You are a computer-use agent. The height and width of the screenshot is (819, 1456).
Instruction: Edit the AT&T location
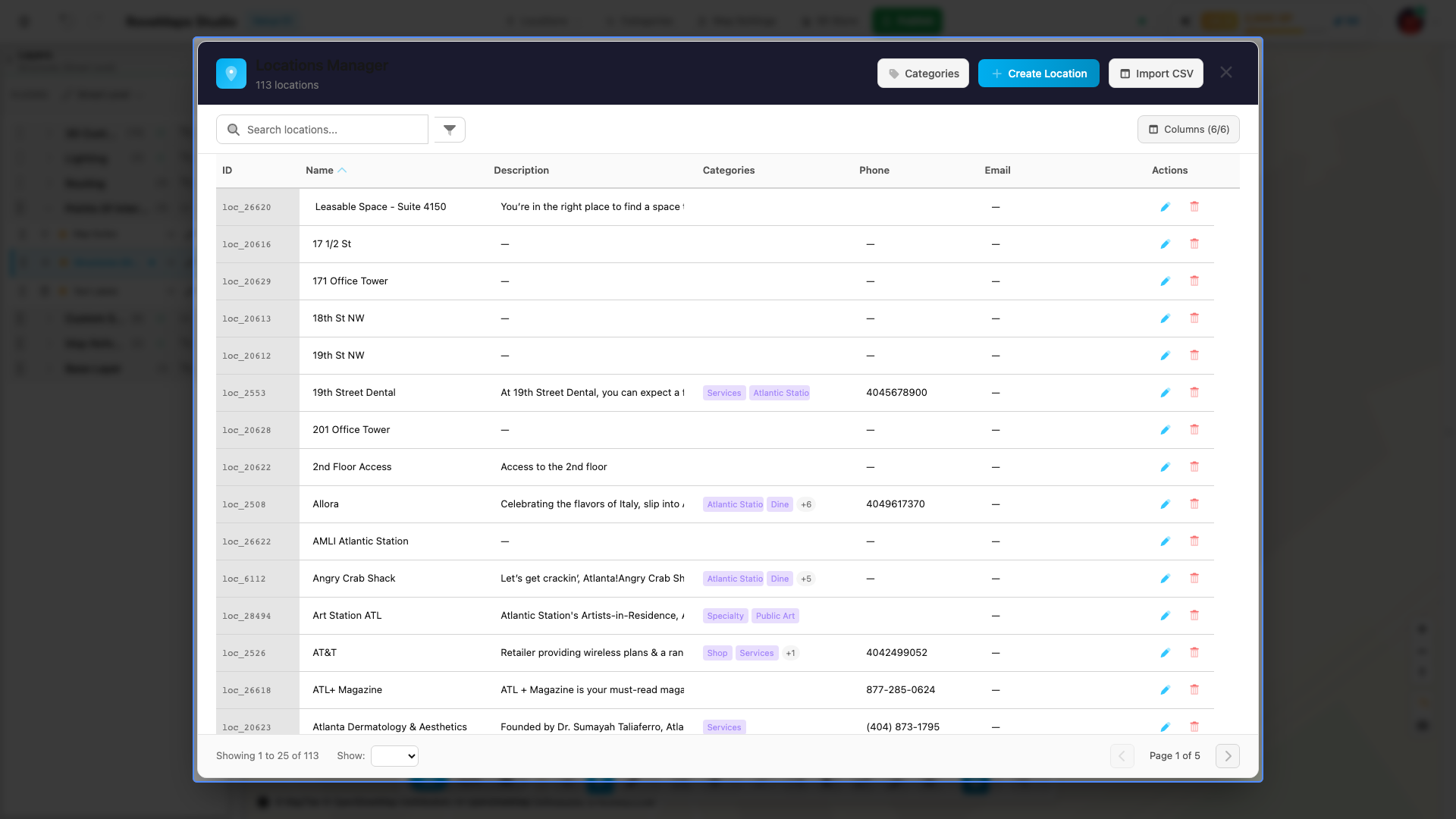point(1165,653)
